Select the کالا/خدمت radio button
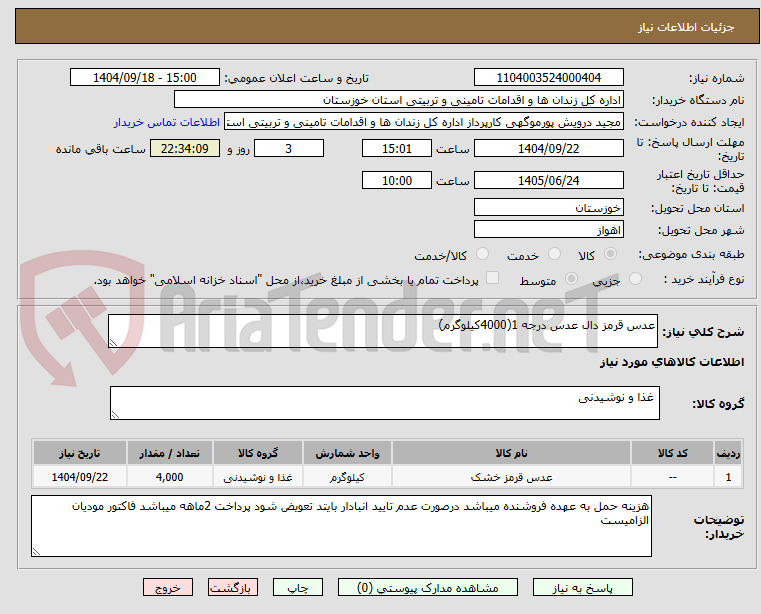Screen dimensions: 761x614 coord(482,254)
